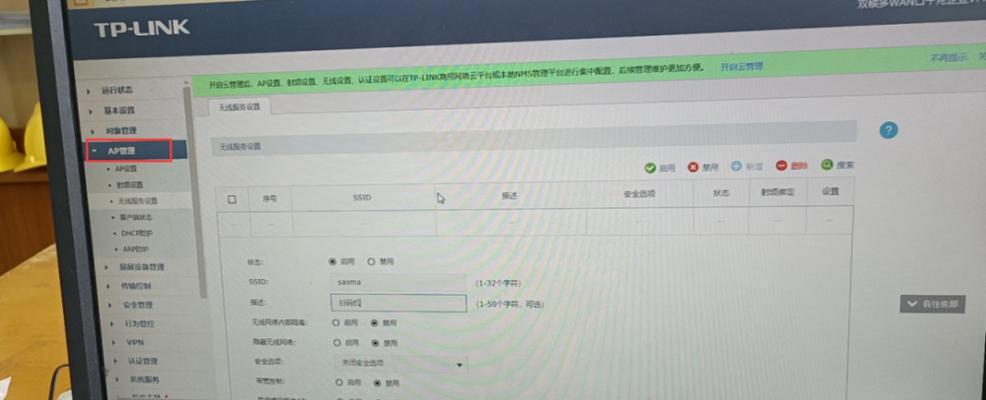Click the 设置 column header

(830, 191)
